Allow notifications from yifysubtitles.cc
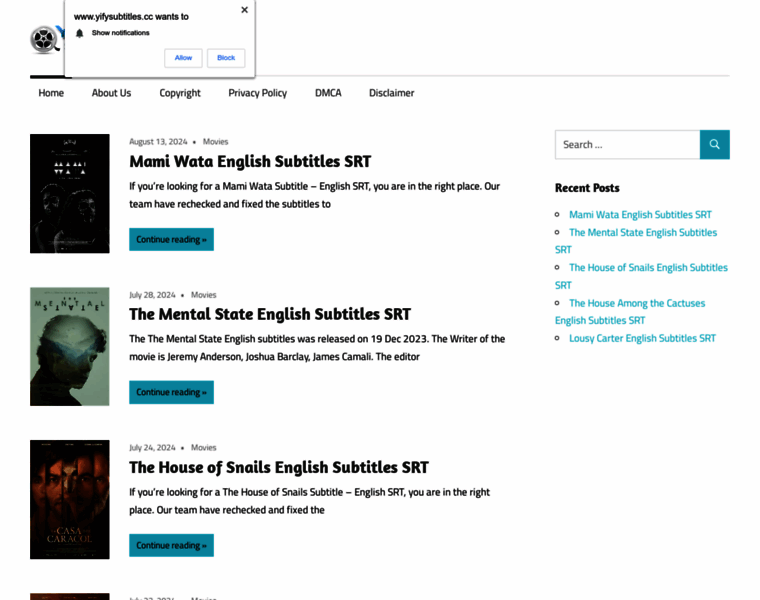The image size is (760, 600). tap(183, 58)
